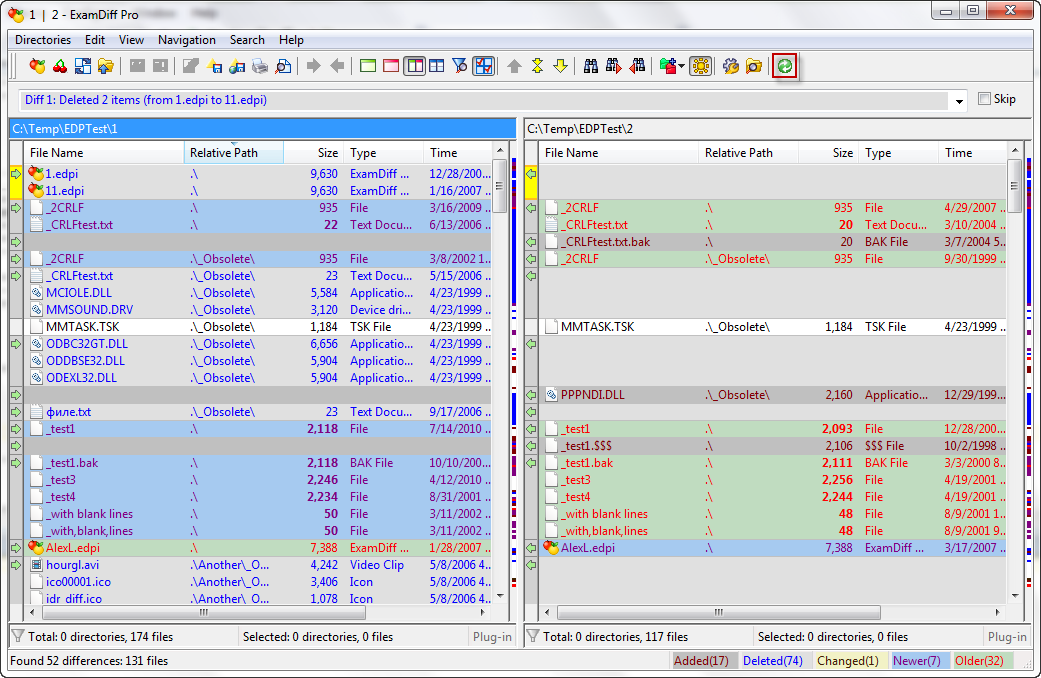
Task: Enable the Skip checkbox
Action: click(x=985, y=99)
